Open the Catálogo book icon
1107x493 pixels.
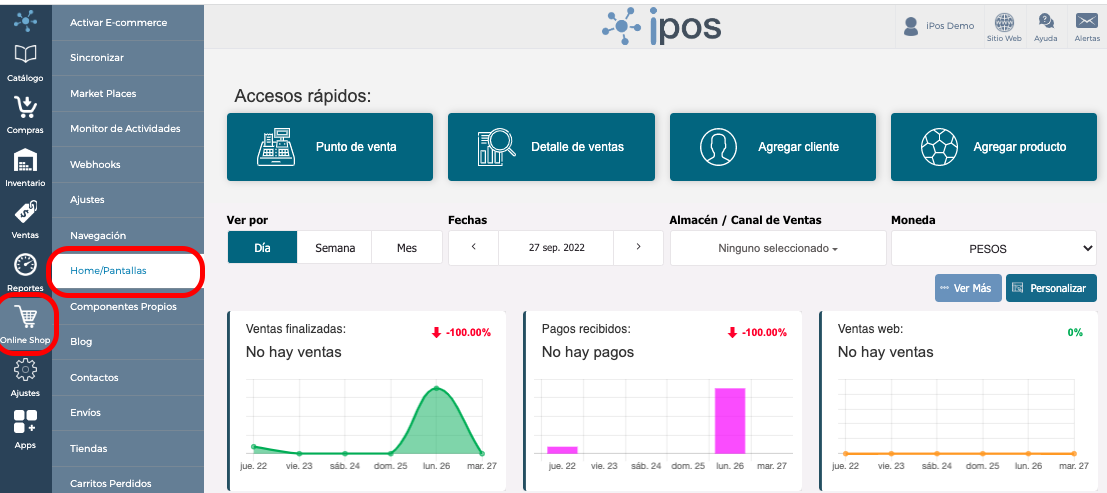click(x=25, y=54)
